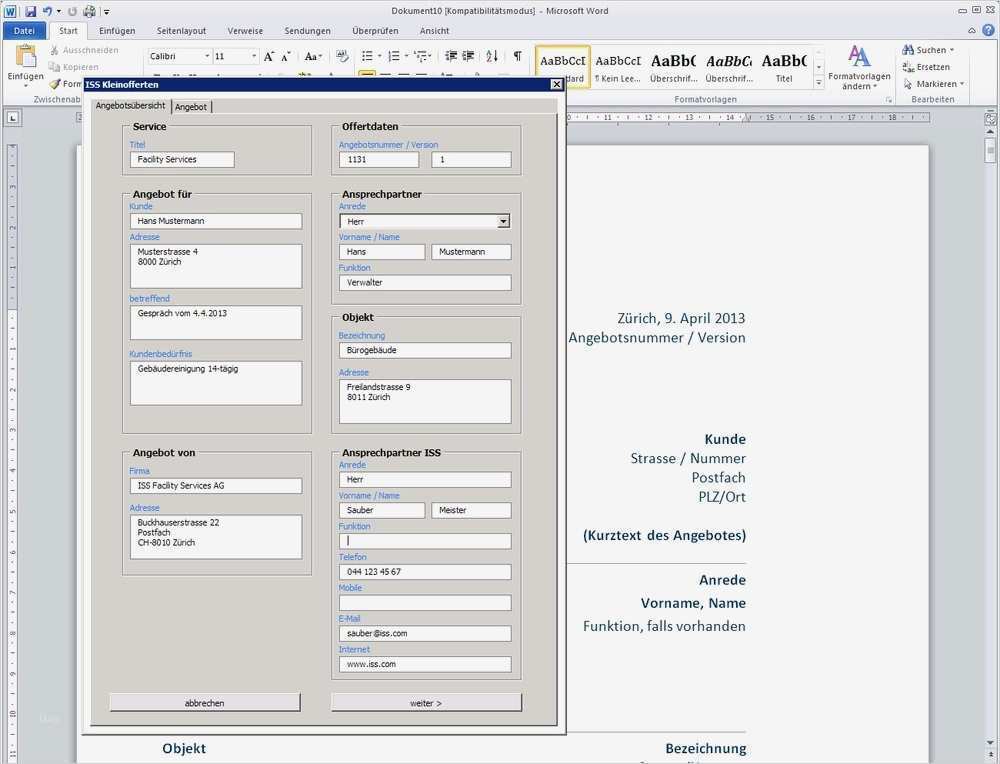Open the Calibri font name dropdown
Screen dimensions: 1000x764
(207, 57)
